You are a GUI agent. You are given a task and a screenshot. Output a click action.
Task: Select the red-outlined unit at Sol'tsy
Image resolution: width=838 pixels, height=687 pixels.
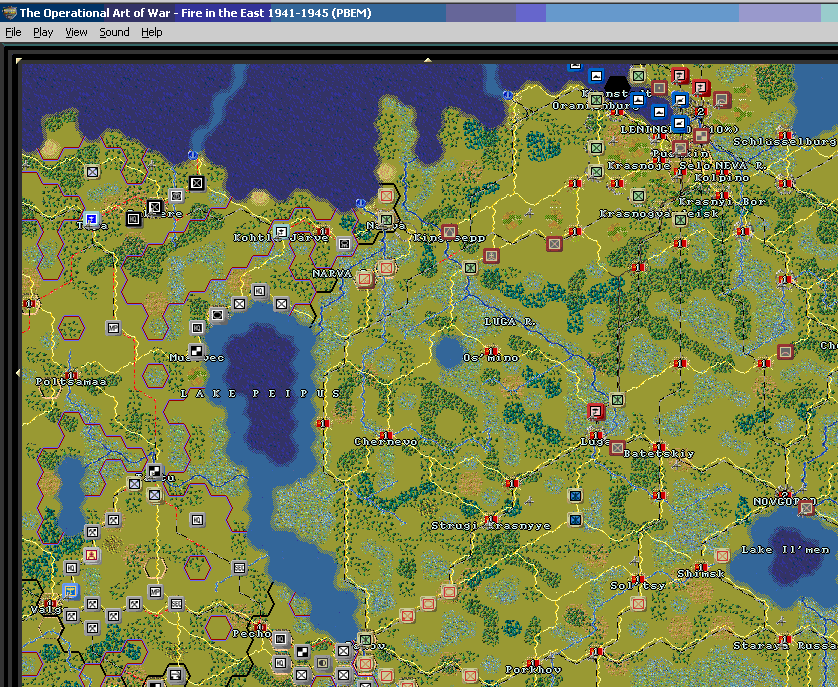click(x=638, y=604)
